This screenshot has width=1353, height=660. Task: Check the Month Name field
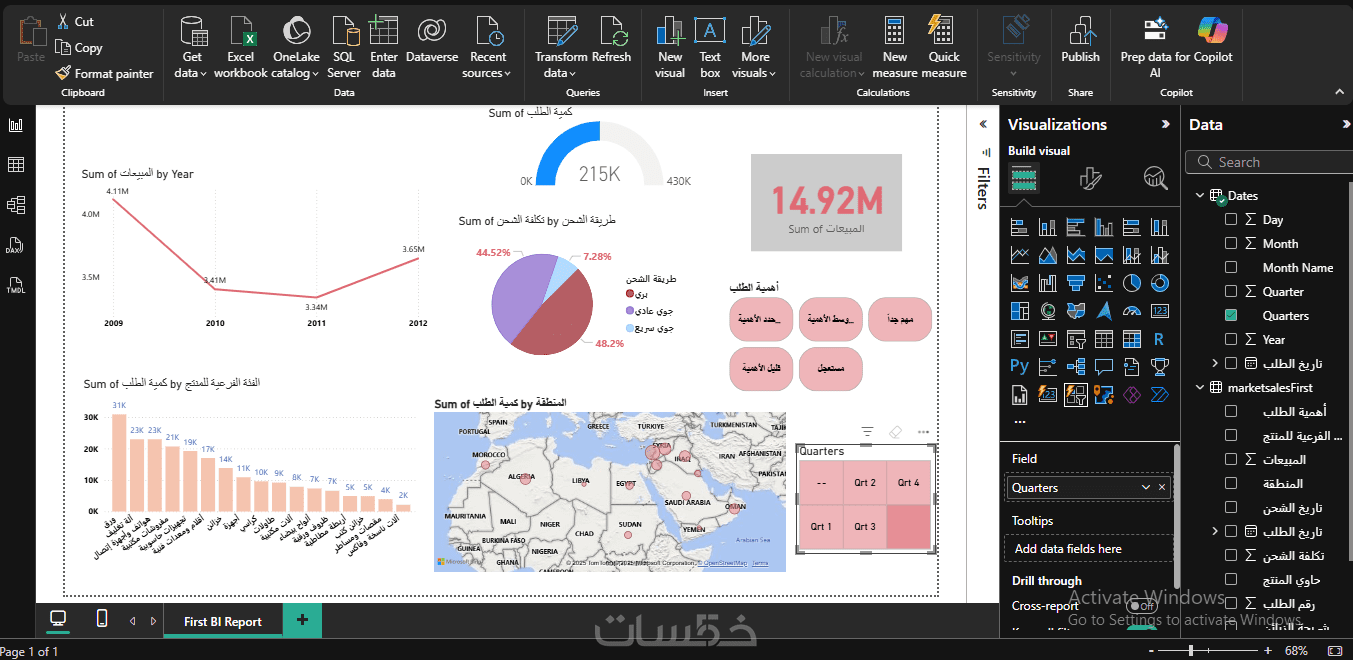(x=1231, y=267)
